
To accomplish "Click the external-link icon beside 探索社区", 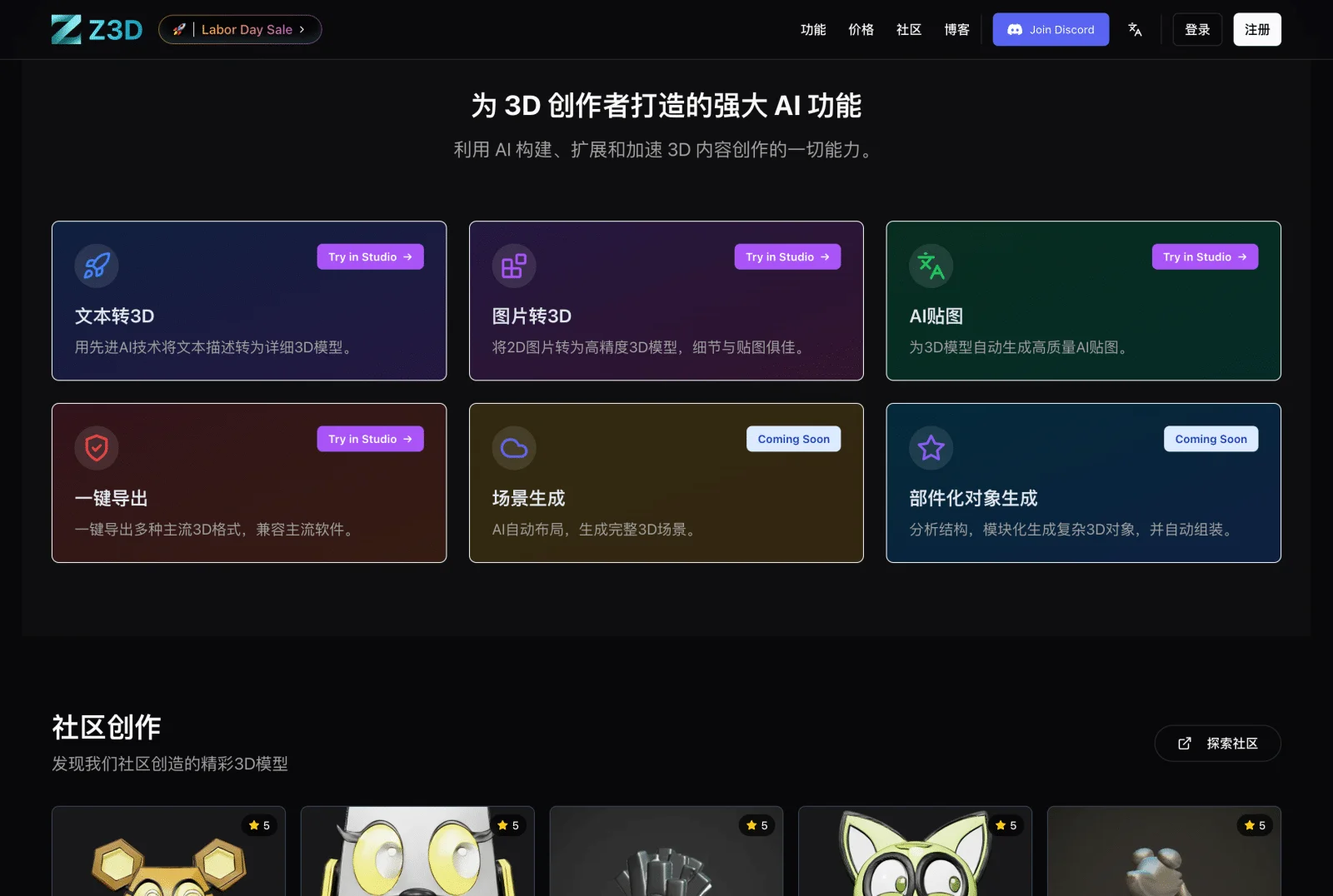I will [1184, 744].
